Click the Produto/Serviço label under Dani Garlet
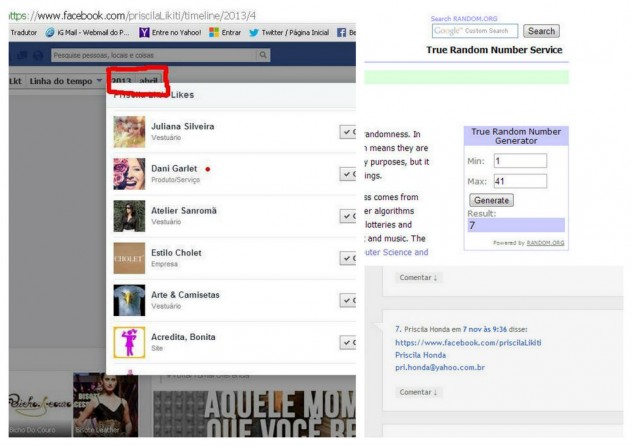Viewport: 632px width, 446px height. (x=175, y=180)
